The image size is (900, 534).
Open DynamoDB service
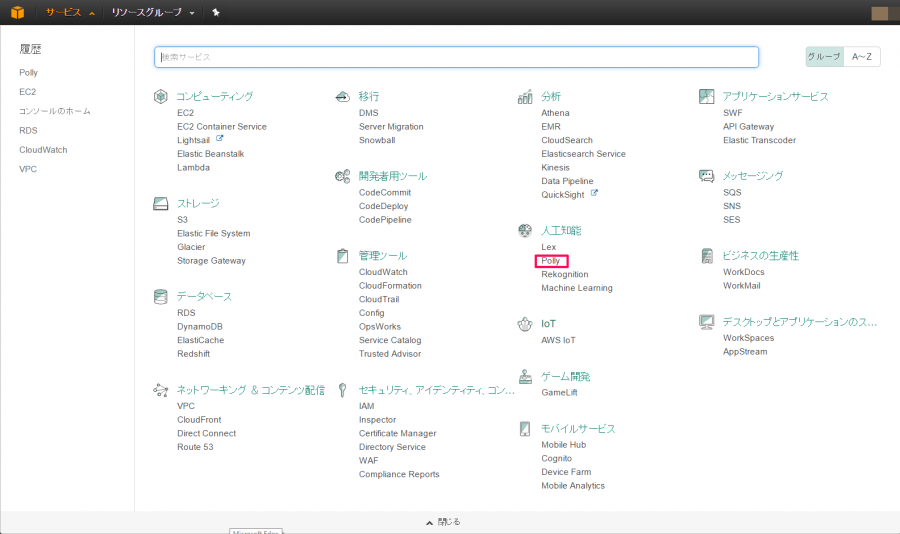click(x=200, y=327)
